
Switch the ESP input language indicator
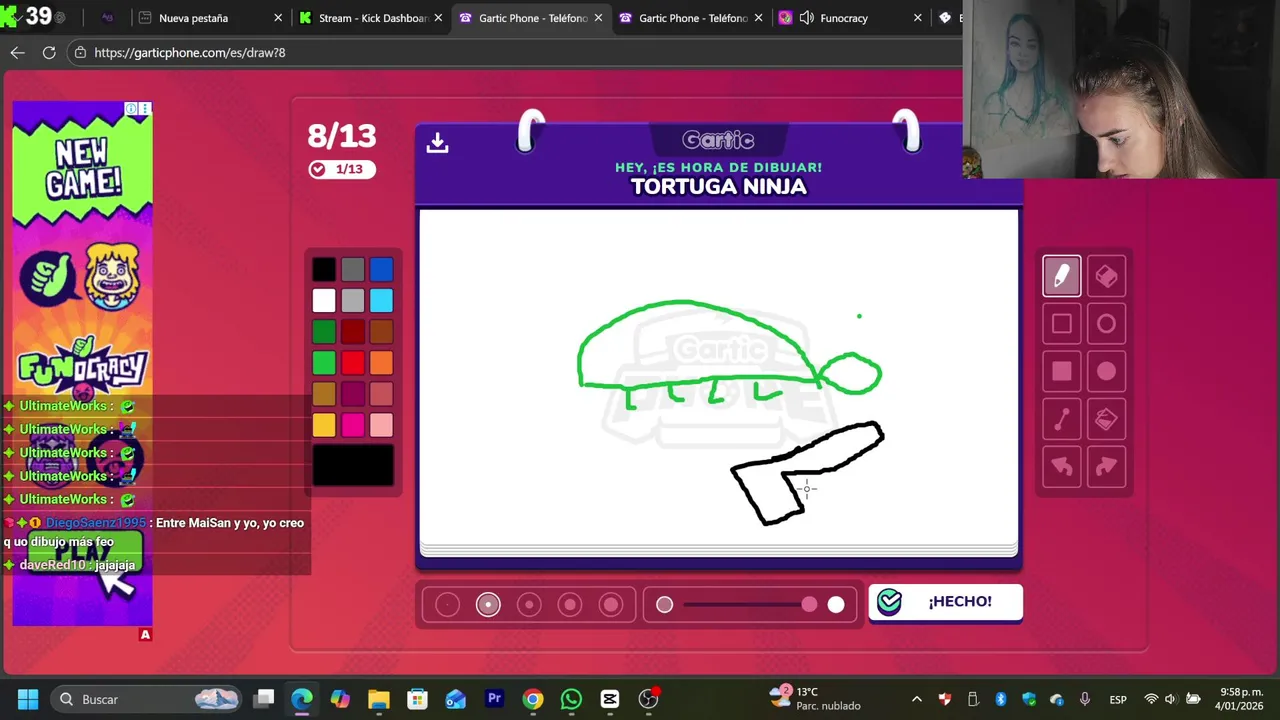tap(1118, 699)
